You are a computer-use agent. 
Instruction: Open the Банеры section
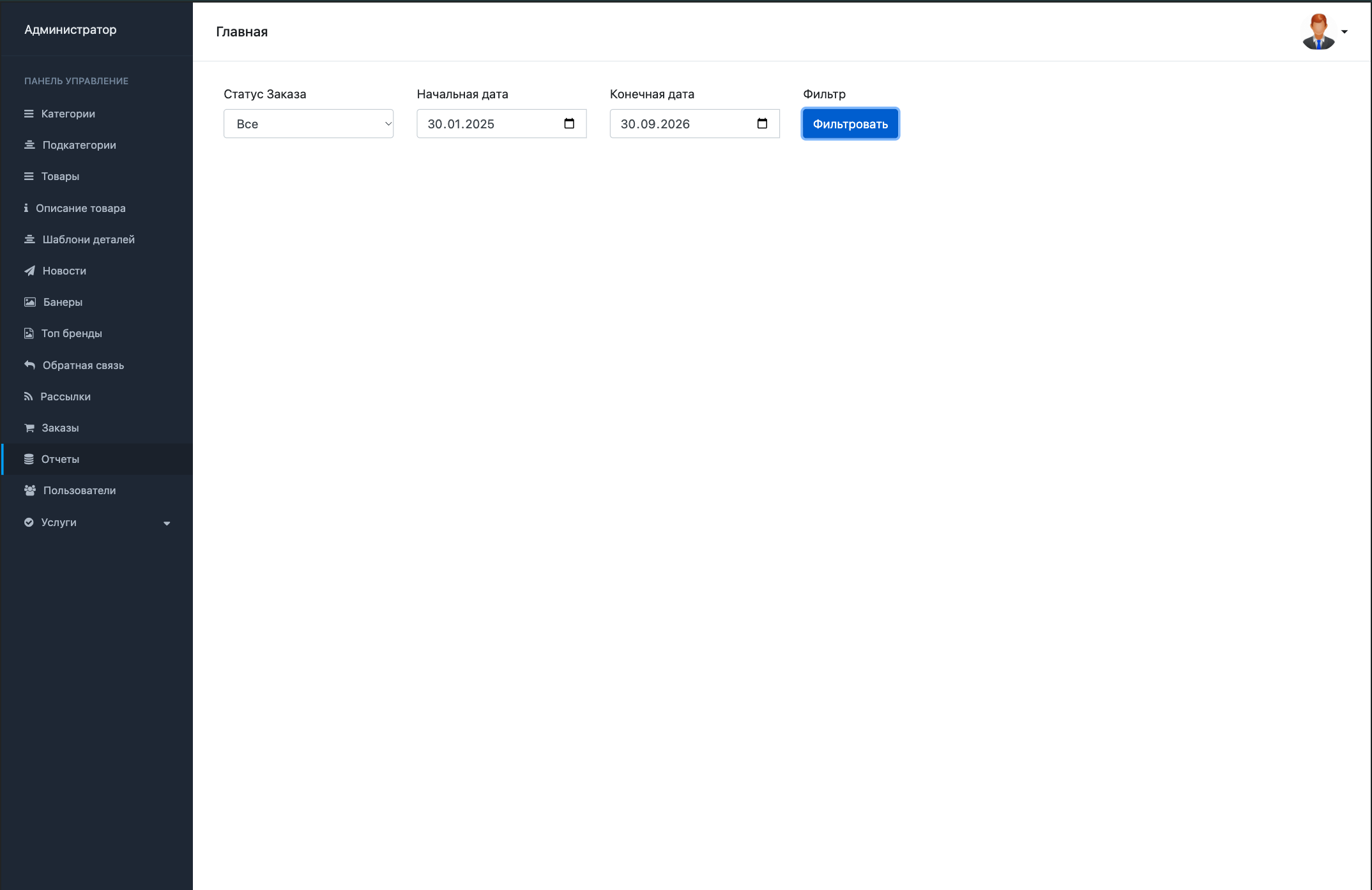[x=96, y=302]
